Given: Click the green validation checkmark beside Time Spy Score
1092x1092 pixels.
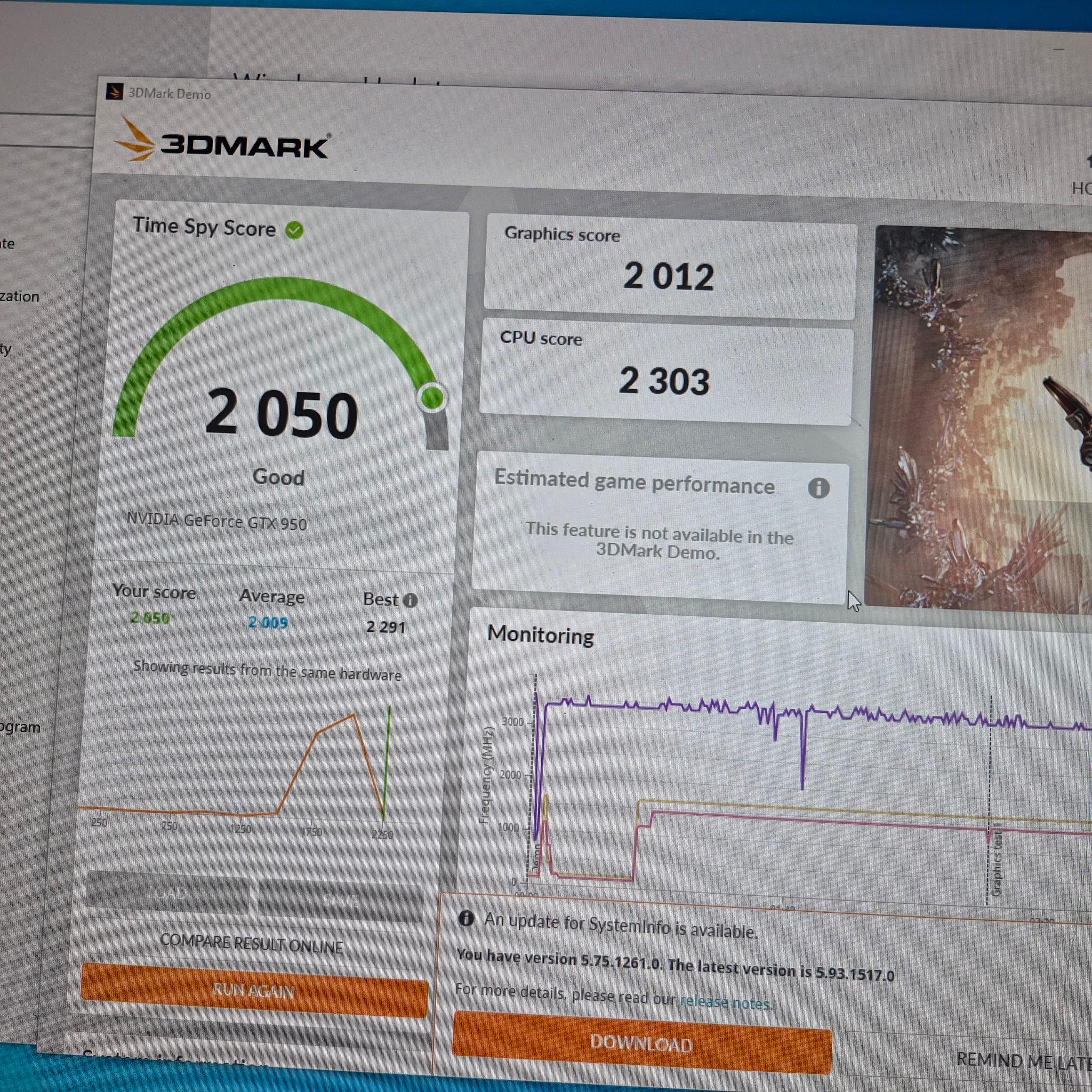Looking at the screenshot, I should [x=294, y=230].
